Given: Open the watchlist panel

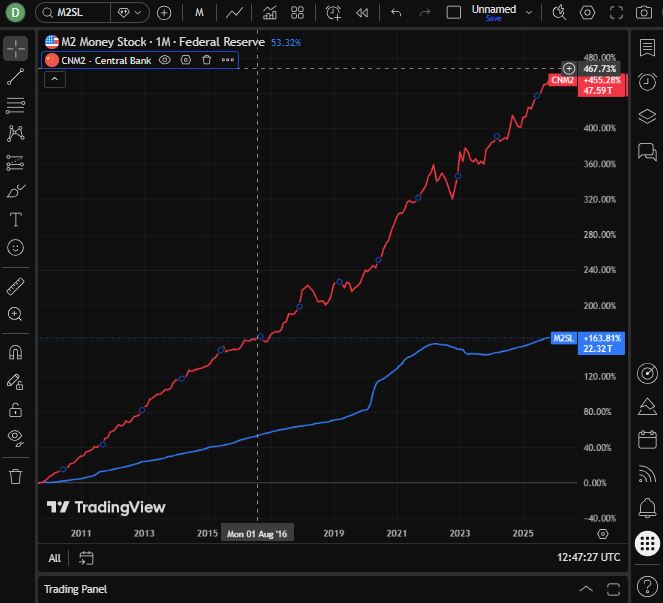Looking at the screenshot, I should coord(647,48).
